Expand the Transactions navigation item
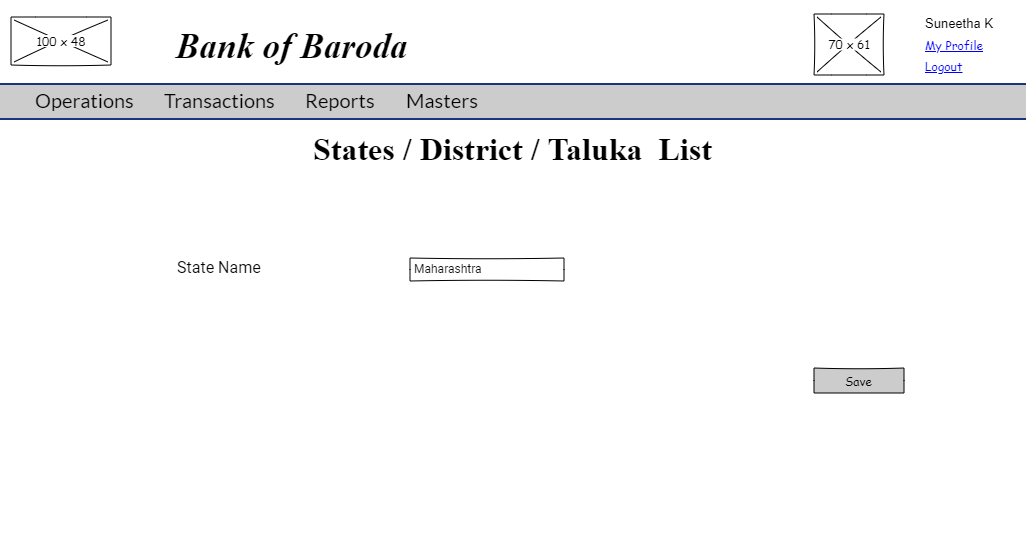The height and width of the screenshot is (545, 1026). coord(219,101)
